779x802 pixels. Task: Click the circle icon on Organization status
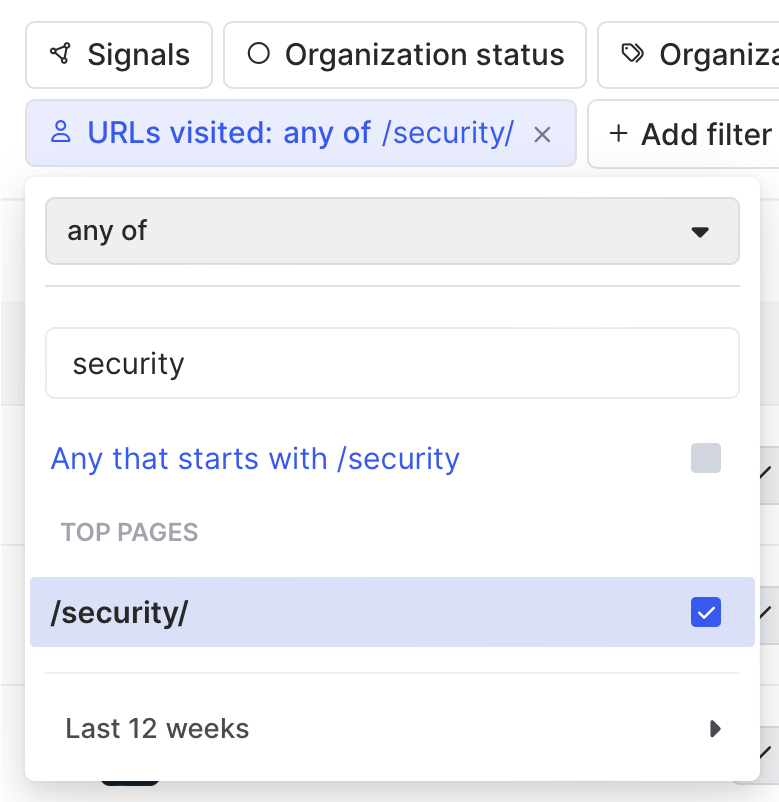tap(258, 55)
